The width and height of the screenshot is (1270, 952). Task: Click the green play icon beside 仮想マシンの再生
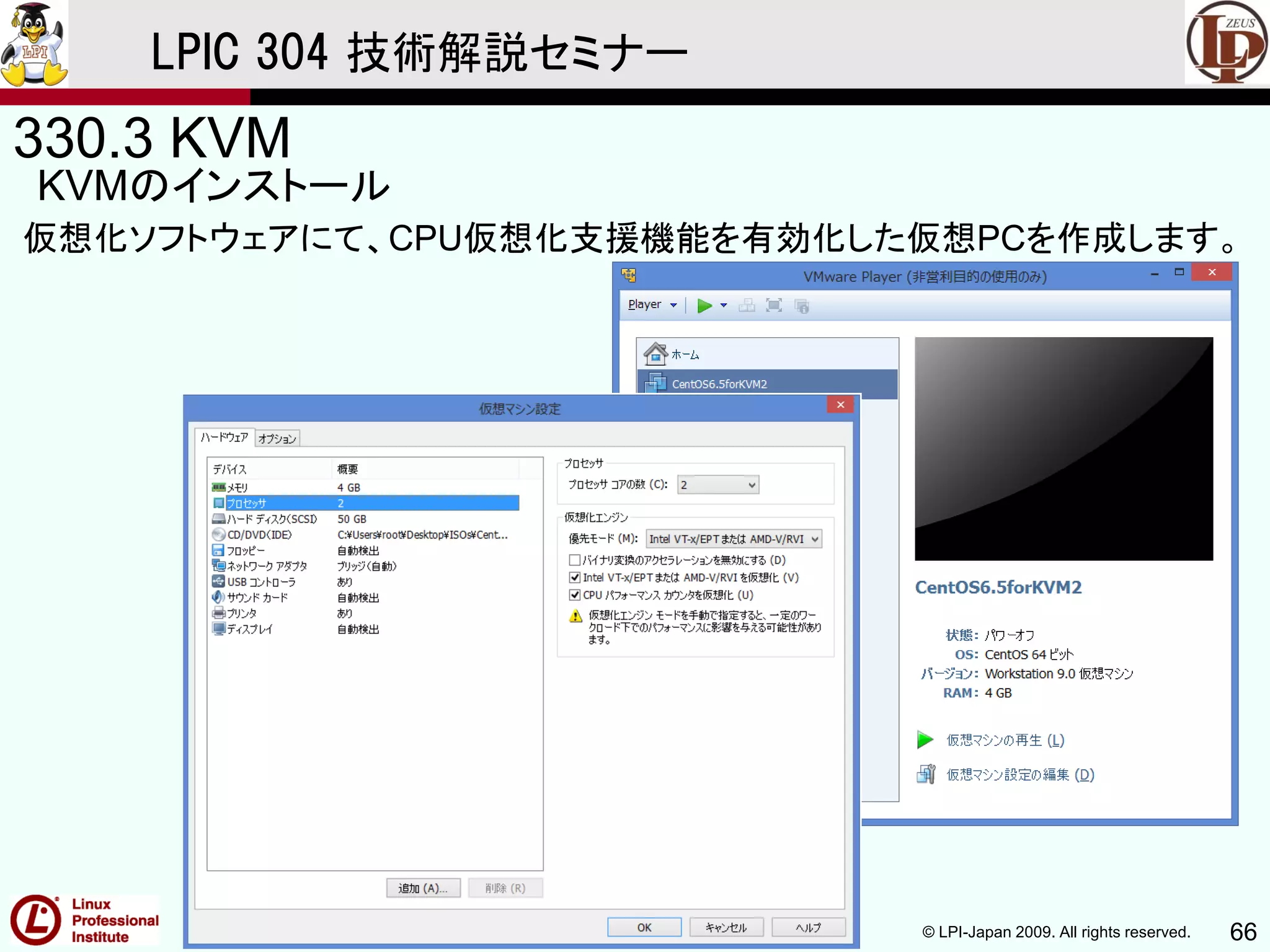(925, 739)
